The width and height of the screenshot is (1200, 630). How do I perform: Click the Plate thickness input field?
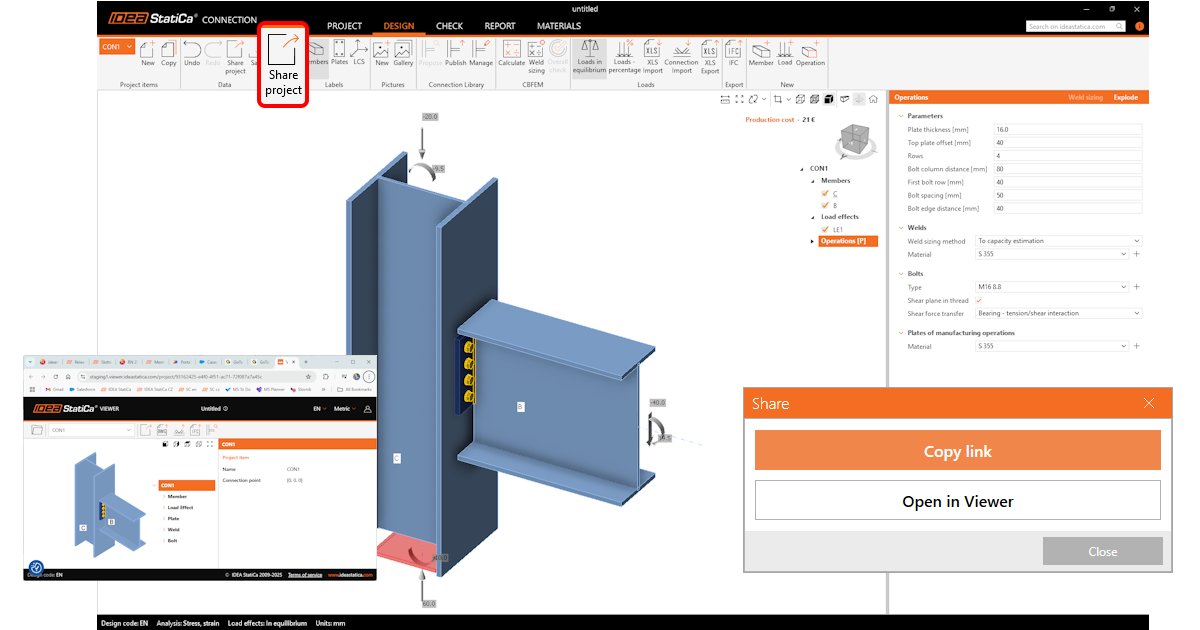(1066, 130)
